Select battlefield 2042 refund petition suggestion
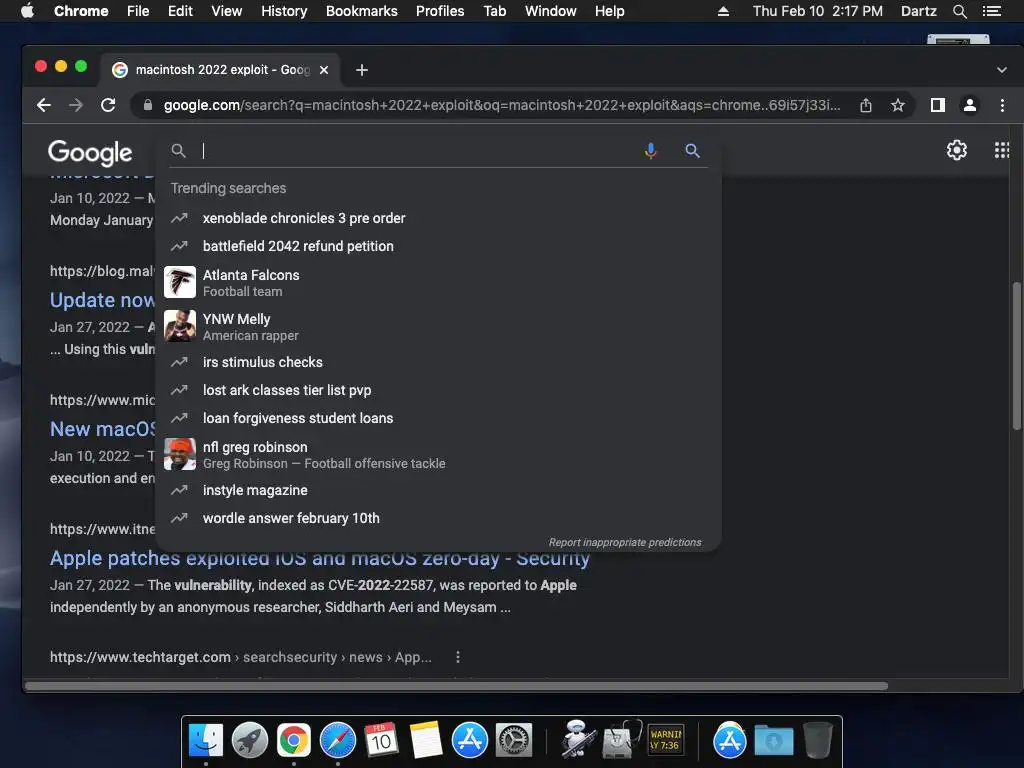Viewport: 1024px width, 768px height. point(438,246)
